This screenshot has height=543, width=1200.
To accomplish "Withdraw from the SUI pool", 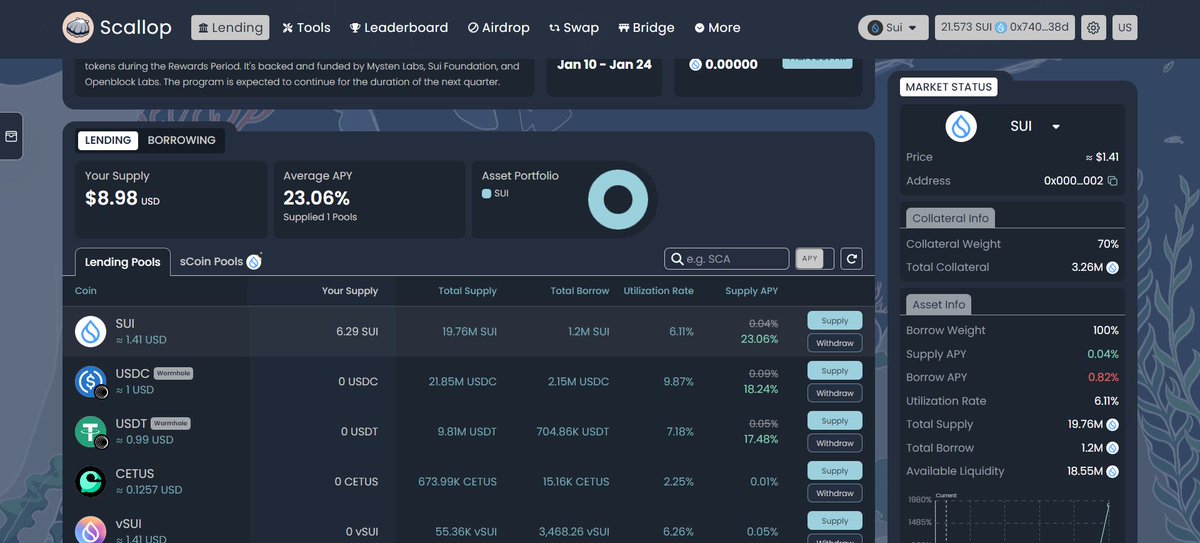I will [x=835, y=343].
